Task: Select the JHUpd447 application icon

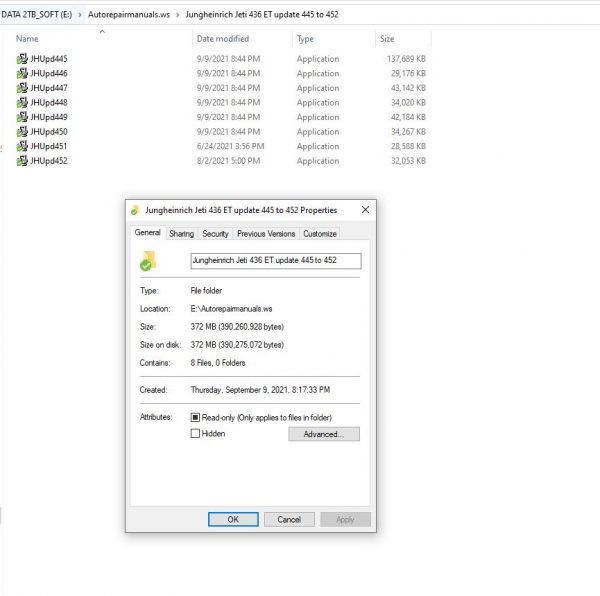Action: coord(22,88)
